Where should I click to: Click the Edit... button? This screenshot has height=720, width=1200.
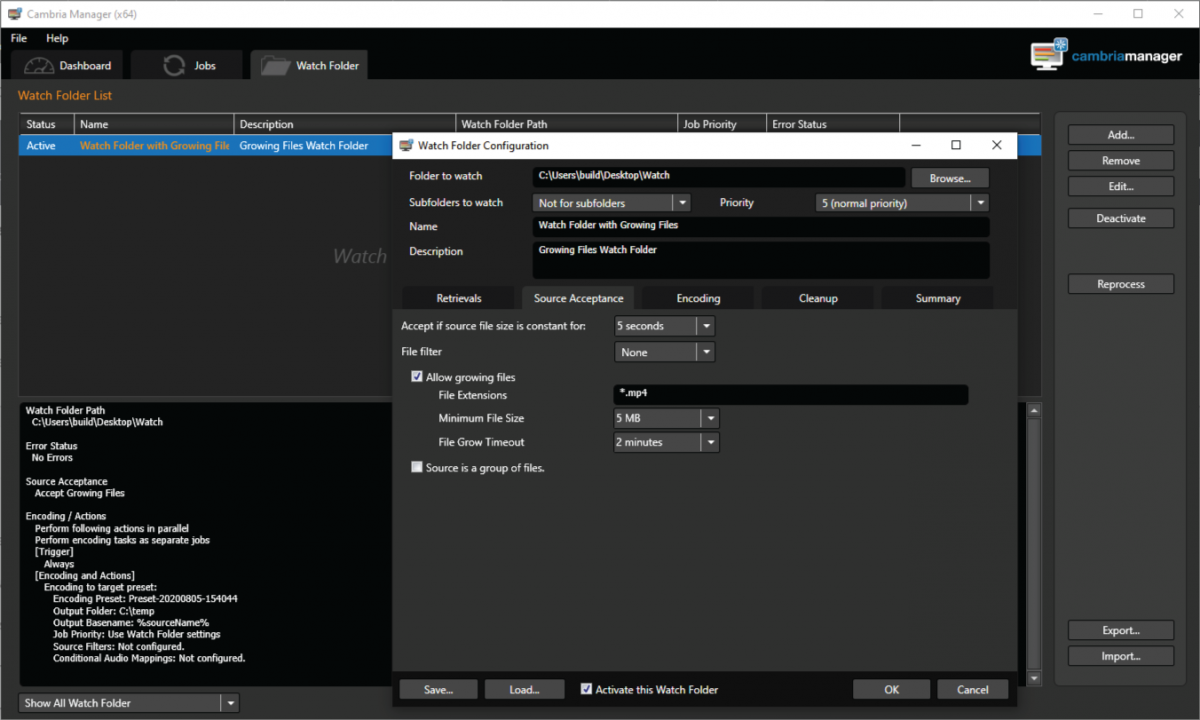[x=1121, y=186]
